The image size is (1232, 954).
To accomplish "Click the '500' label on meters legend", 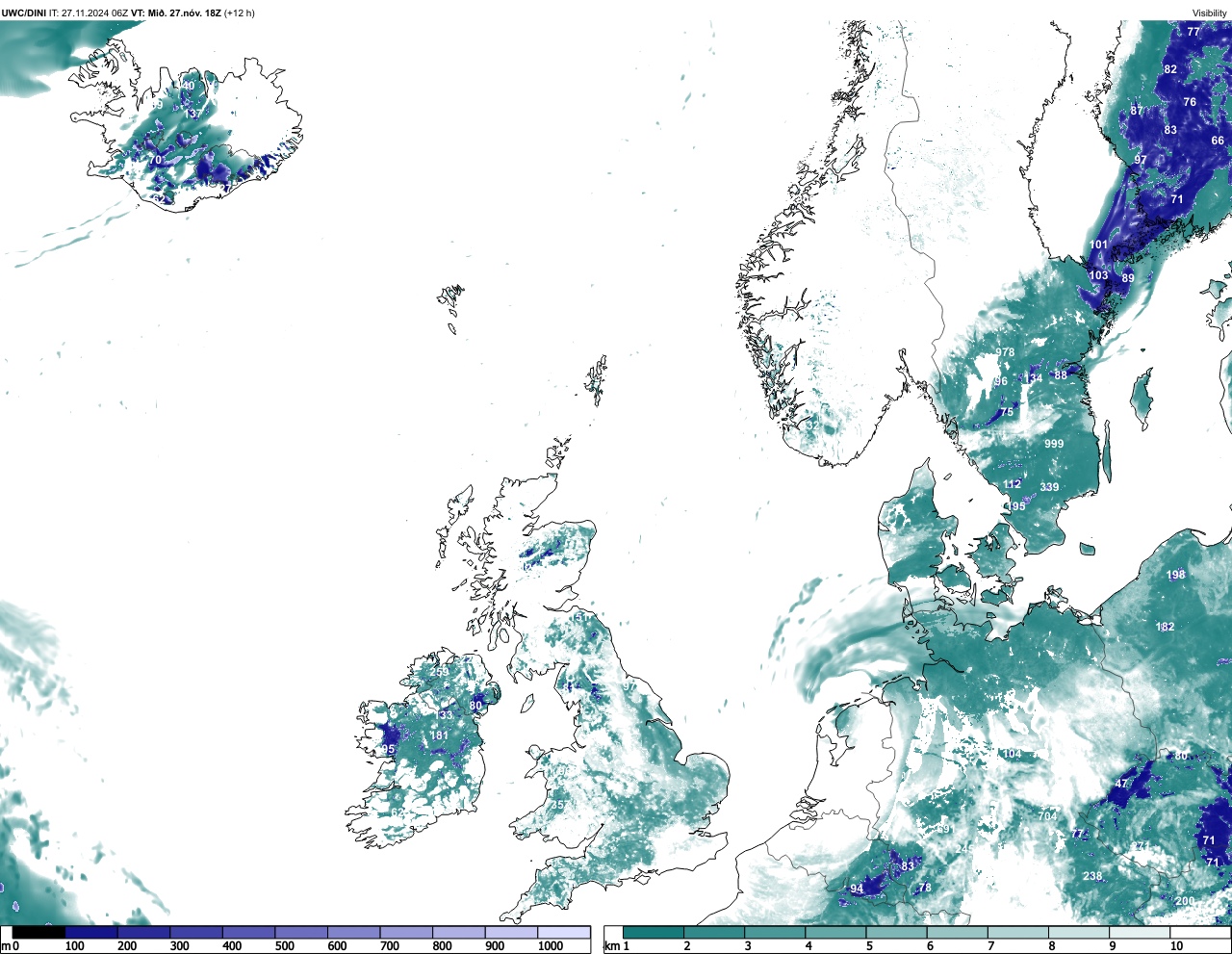I will (x=285, y=946).
